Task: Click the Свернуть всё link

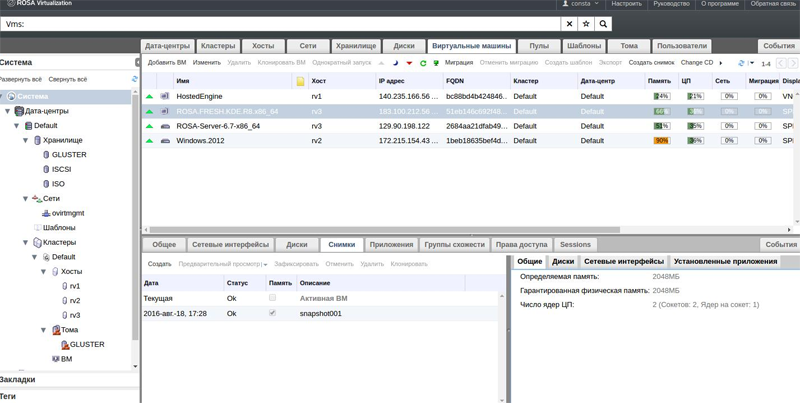Action: click(x=68, y=80)
